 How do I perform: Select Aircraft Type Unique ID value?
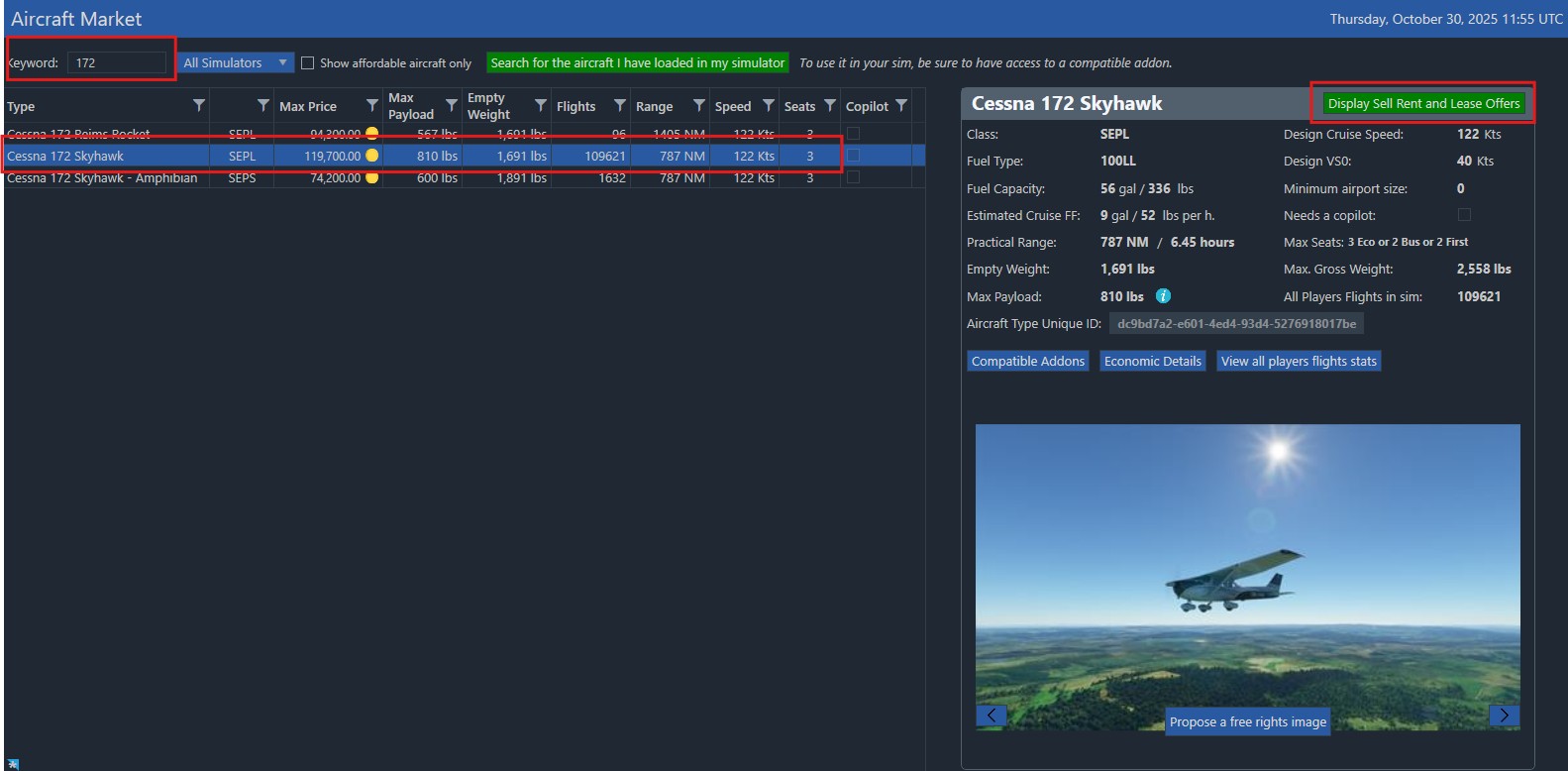[1236, 323]
